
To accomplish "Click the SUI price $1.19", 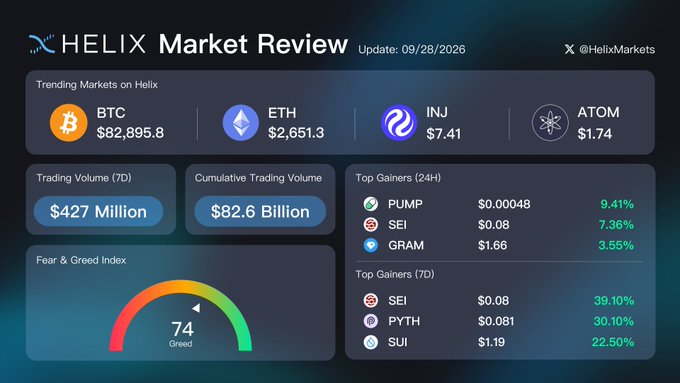I will click(x=491, y=342).
